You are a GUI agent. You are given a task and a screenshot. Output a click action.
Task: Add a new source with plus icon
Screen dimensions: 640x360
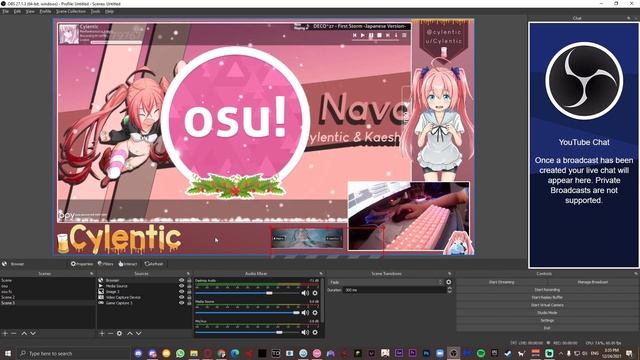(102, 333)
